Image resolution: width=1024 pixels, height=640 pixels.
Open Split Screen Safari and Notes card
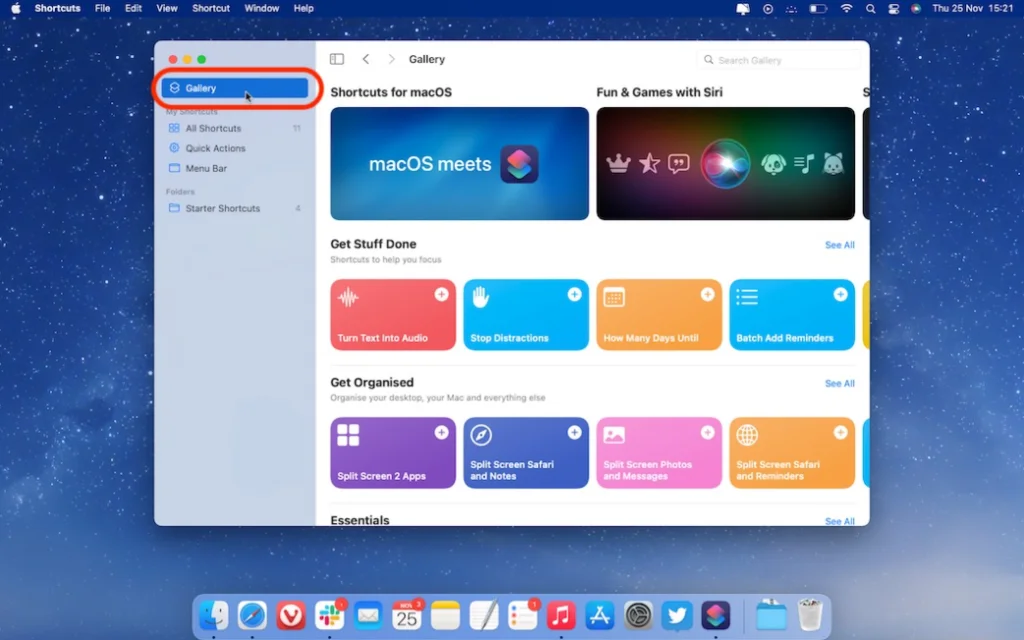pyautogui.click(x=526, y=453)
